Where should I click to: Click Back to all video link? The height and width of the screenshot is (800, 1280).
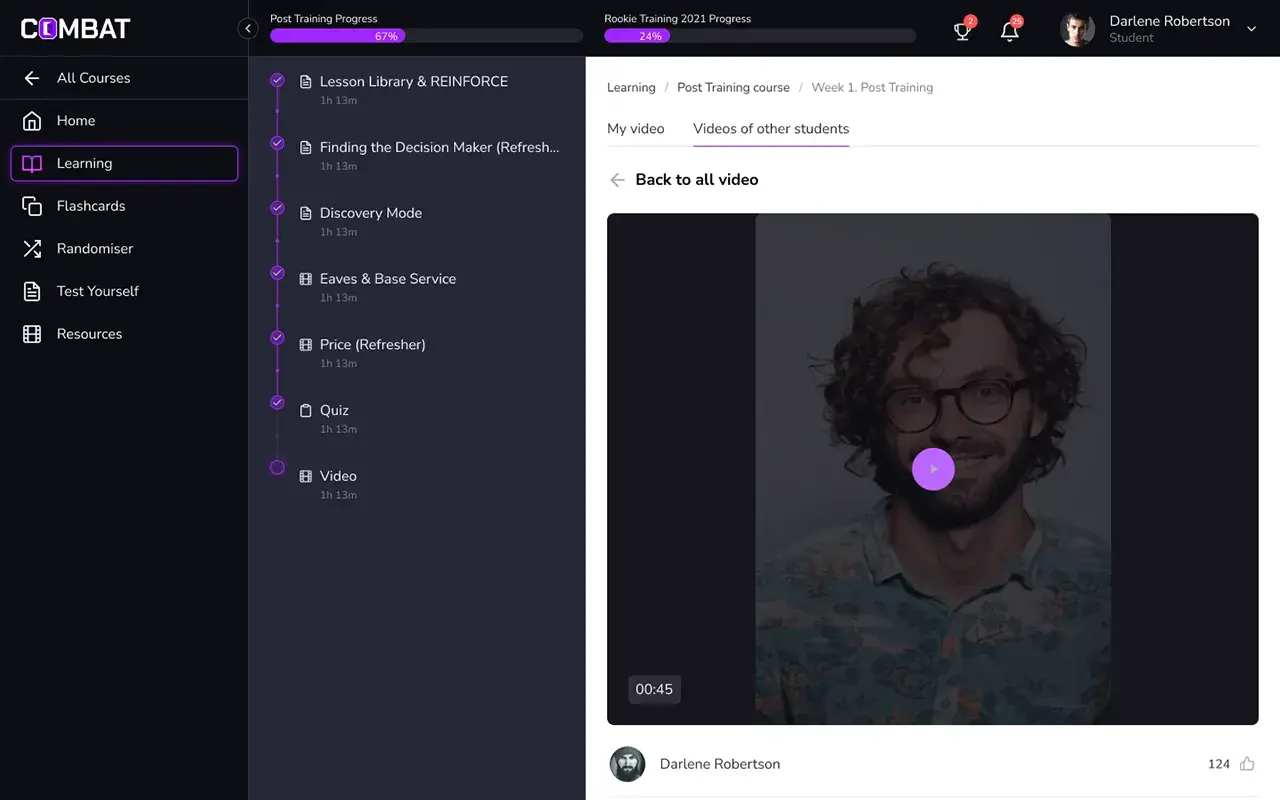pyautogui.click(x=696, y=180)
